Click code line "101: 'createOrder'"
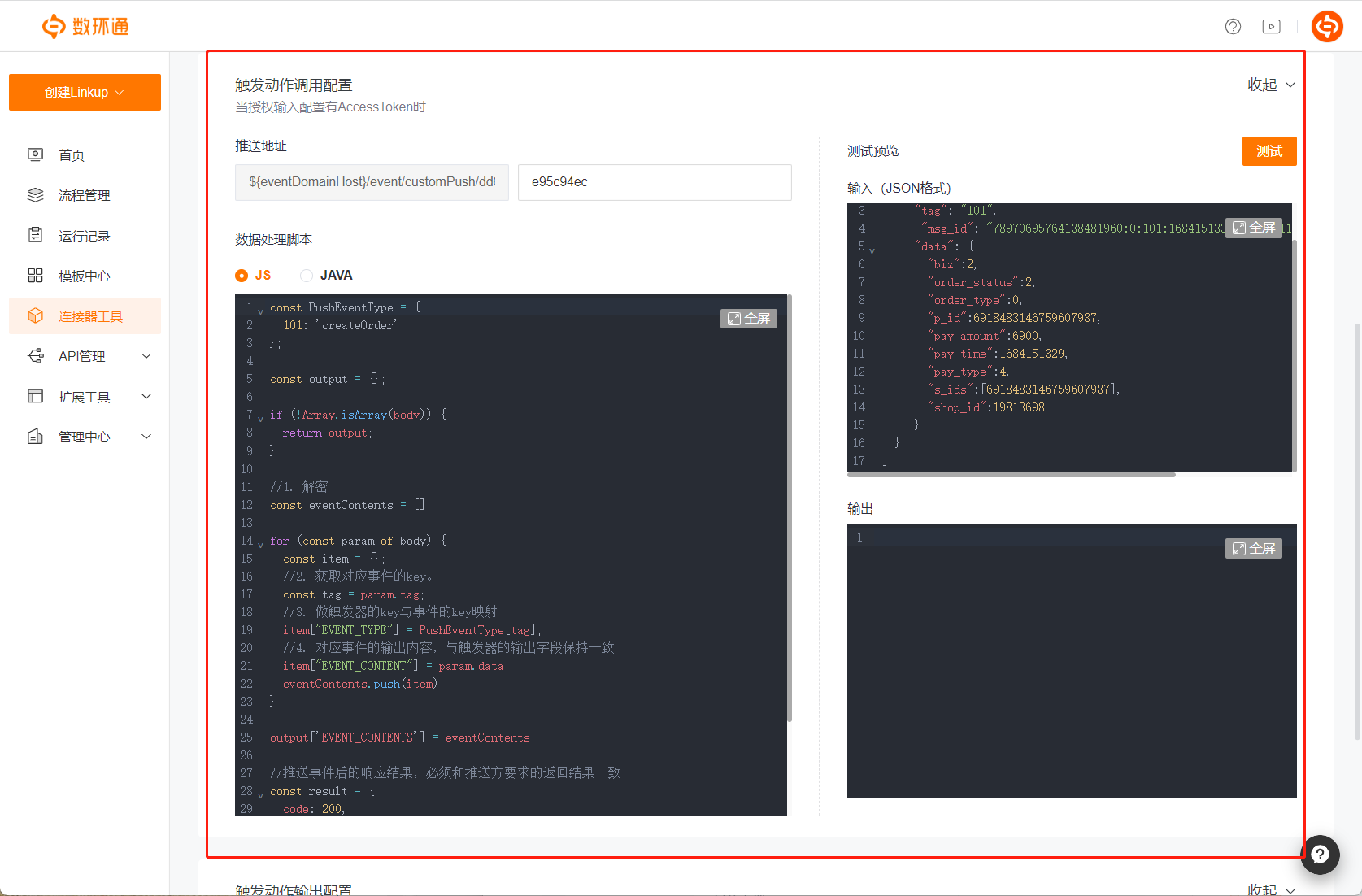This screenshot has height=896, width=1362. point(340,325)
